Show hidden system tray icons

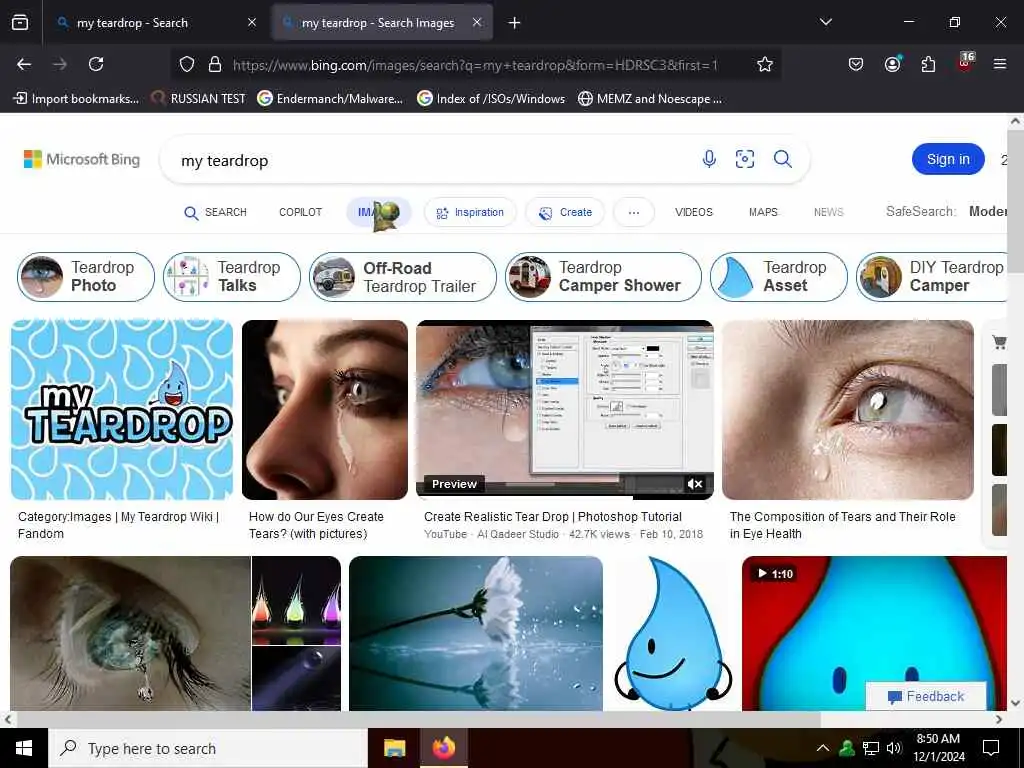click(823, 748)
